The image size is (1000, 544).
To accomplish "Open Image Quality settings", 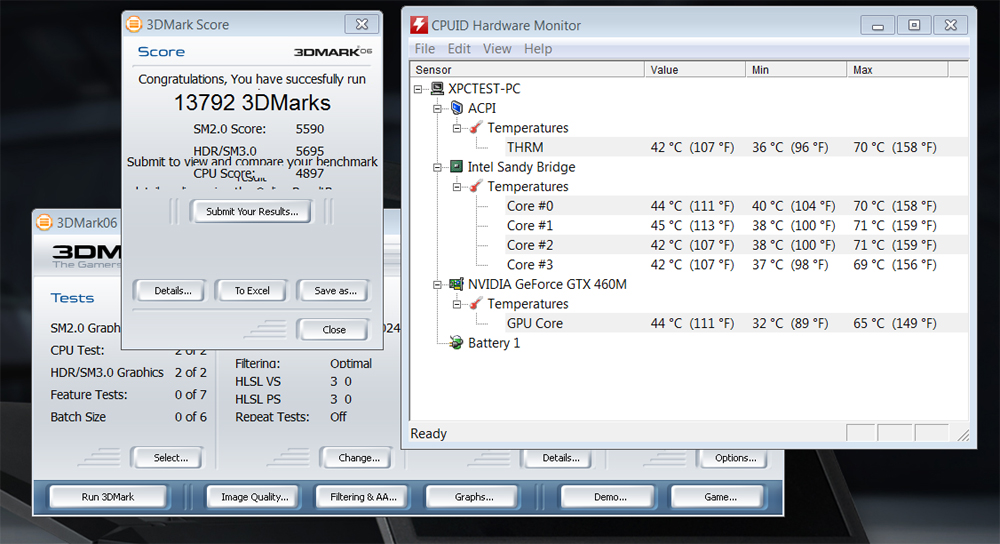I will click(254, 497).
